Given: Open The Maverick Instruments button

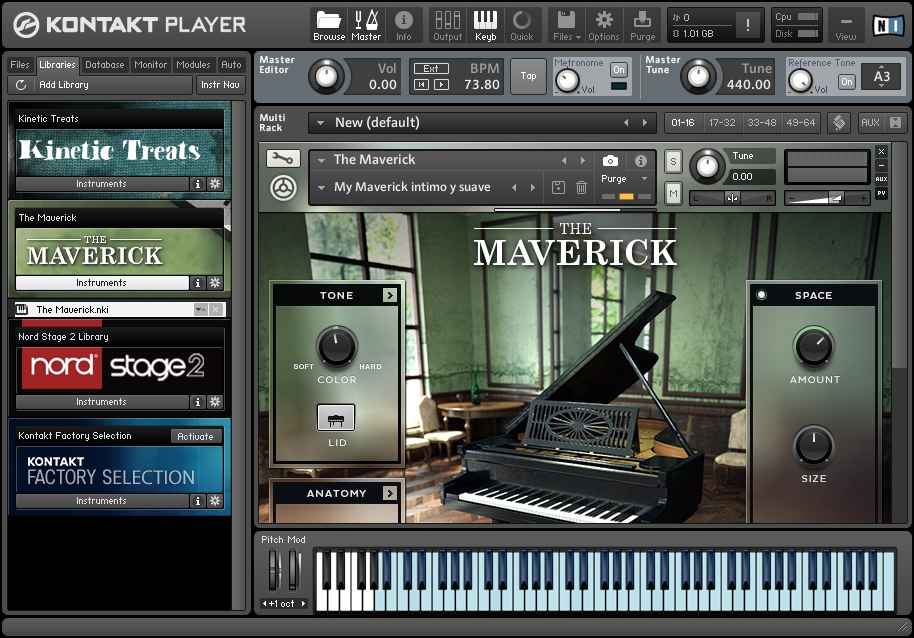Looking at the screenshot, I should [x=102, y=283].
